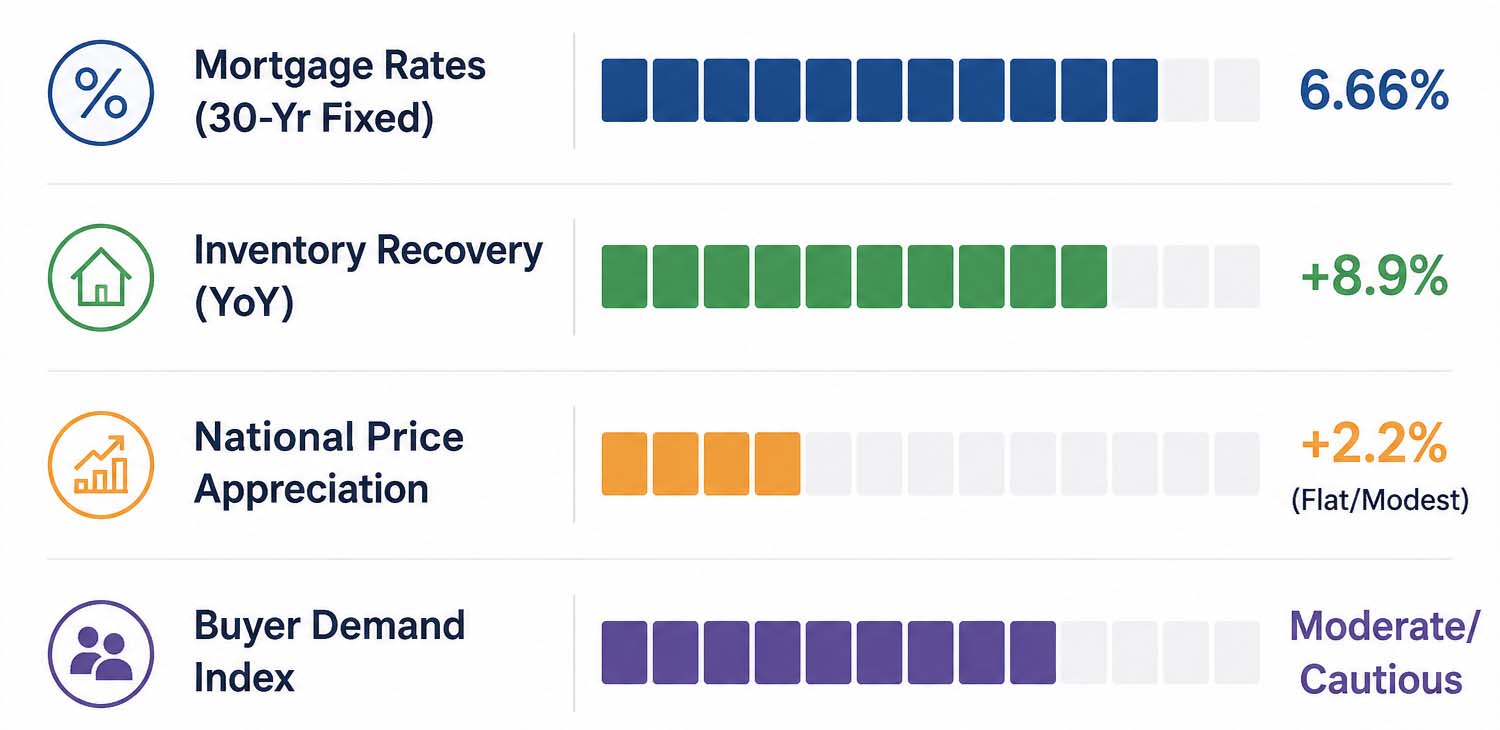The width and height of the screenshot is (1500, 730).
Task: Click the (Flat/Modest) note under +2.2%
Action: click(1380, 500)
